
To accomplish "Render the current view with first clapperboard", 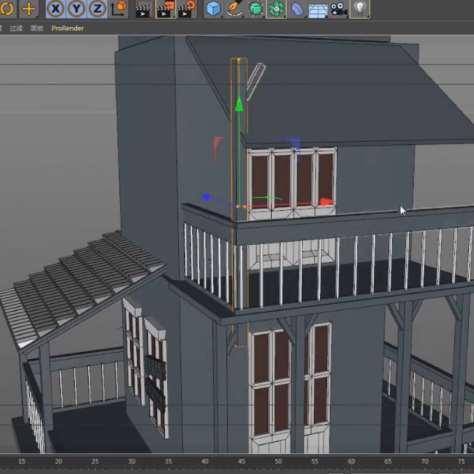I will [x=144, y=9].
